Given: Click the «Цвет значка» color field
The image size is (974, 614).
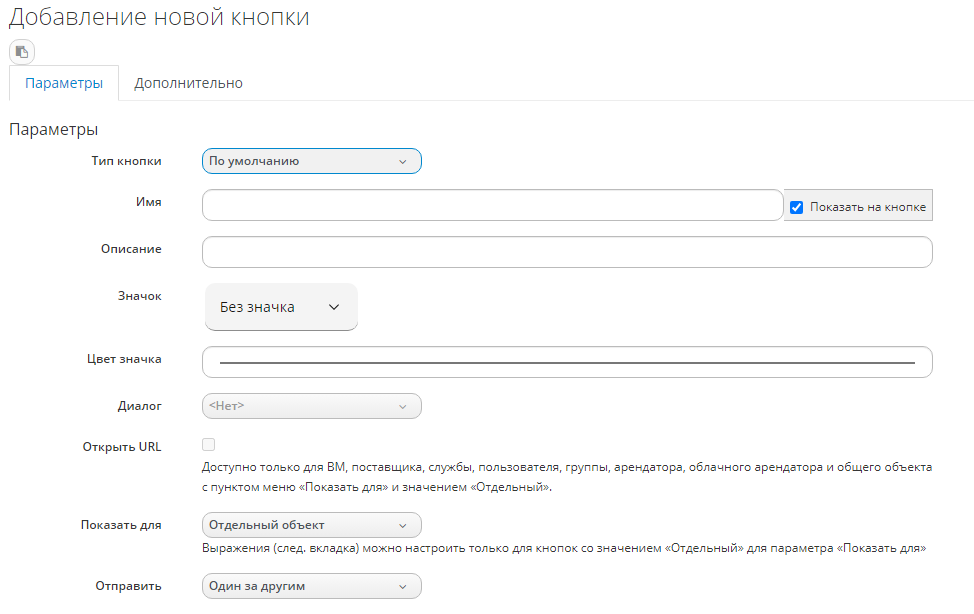Looking at the screenshot, I should [566, 362].
